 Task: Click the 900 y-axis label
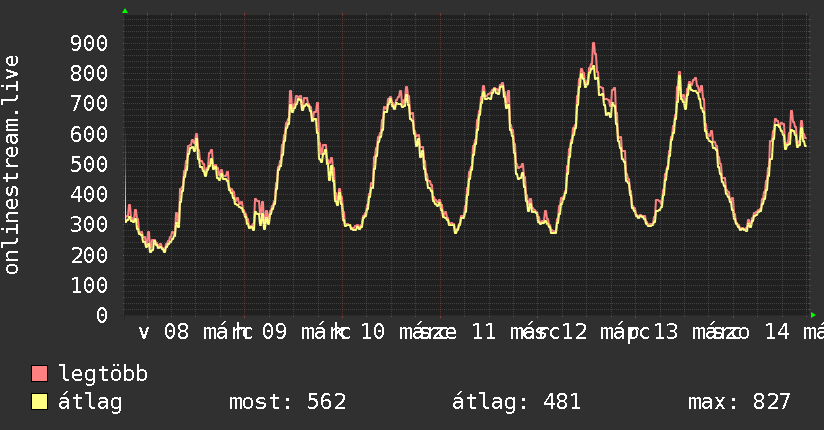pos(89,43)
